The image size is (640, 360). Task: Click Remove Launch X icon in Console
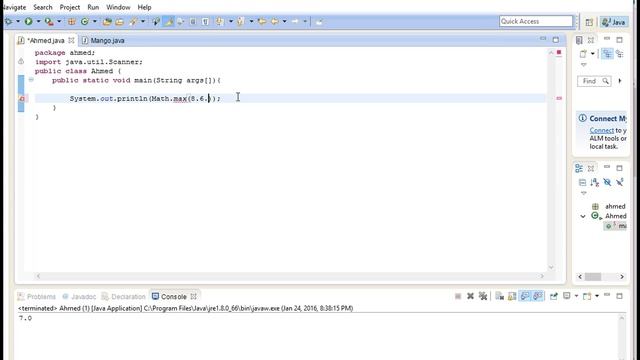[470, 296]
